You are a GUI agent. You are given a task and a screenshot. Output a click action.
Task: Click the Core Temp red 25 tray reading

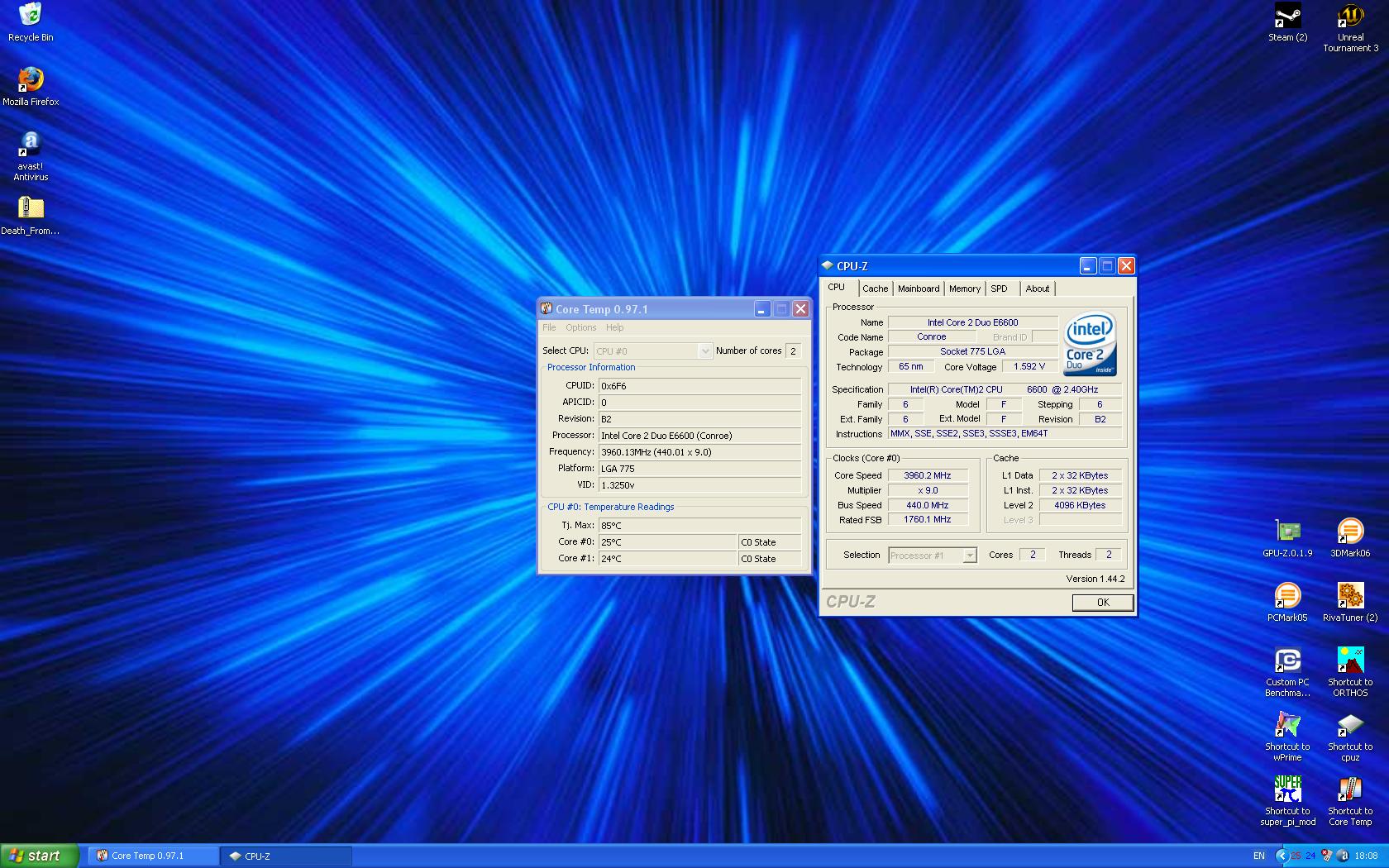pos(1296,856)
